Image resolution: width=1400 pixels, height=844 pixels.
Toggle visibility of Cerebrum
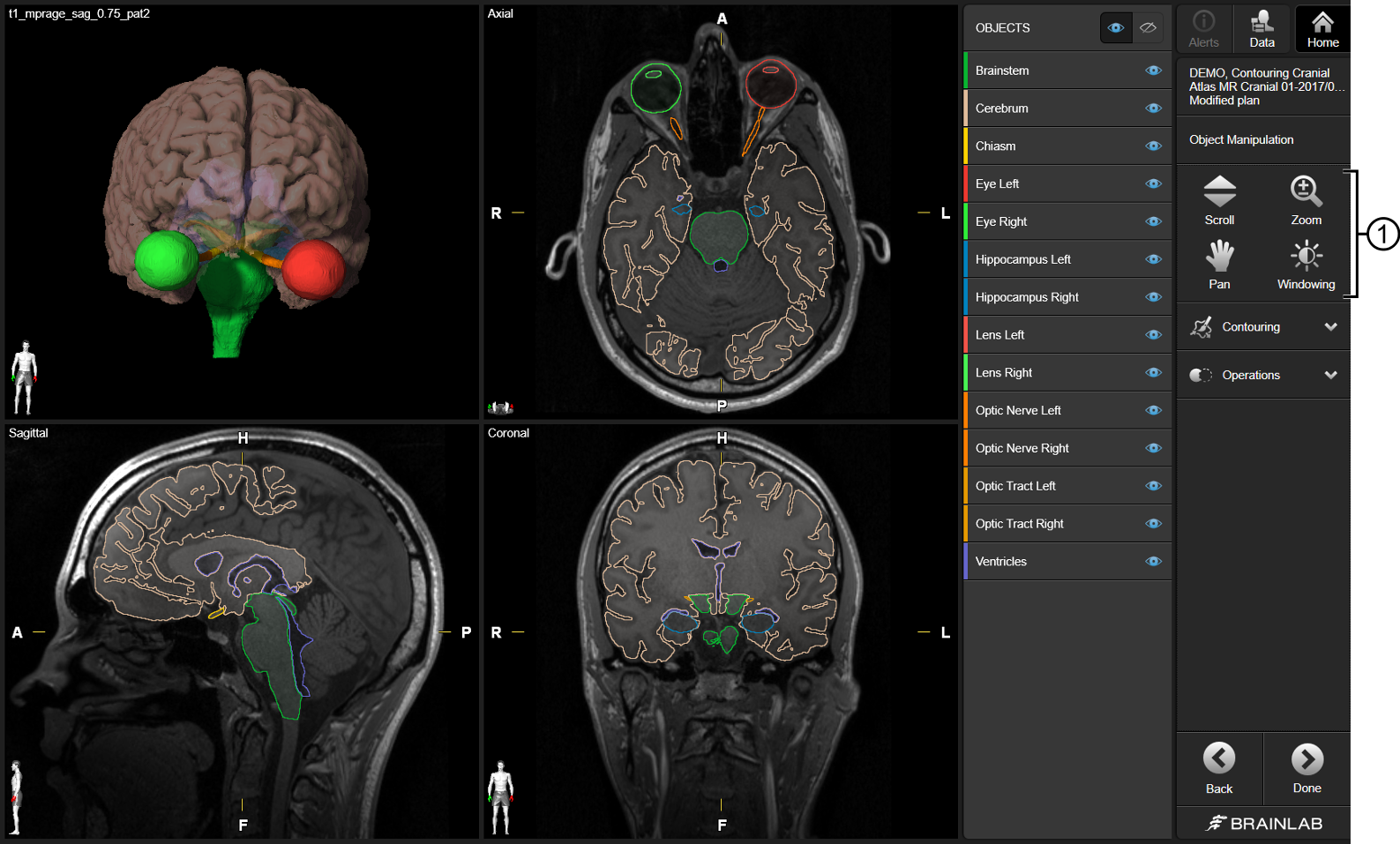[1153, 108]
